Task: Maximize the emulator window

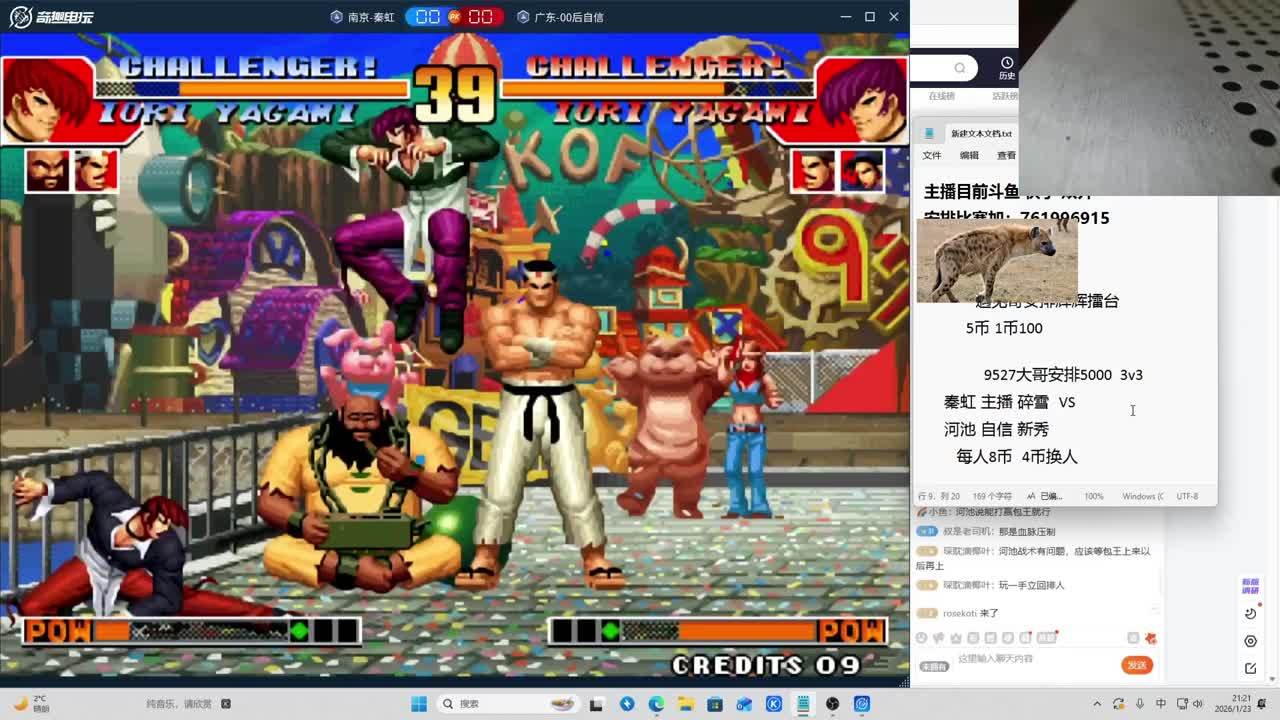Action: coord(870,17)
